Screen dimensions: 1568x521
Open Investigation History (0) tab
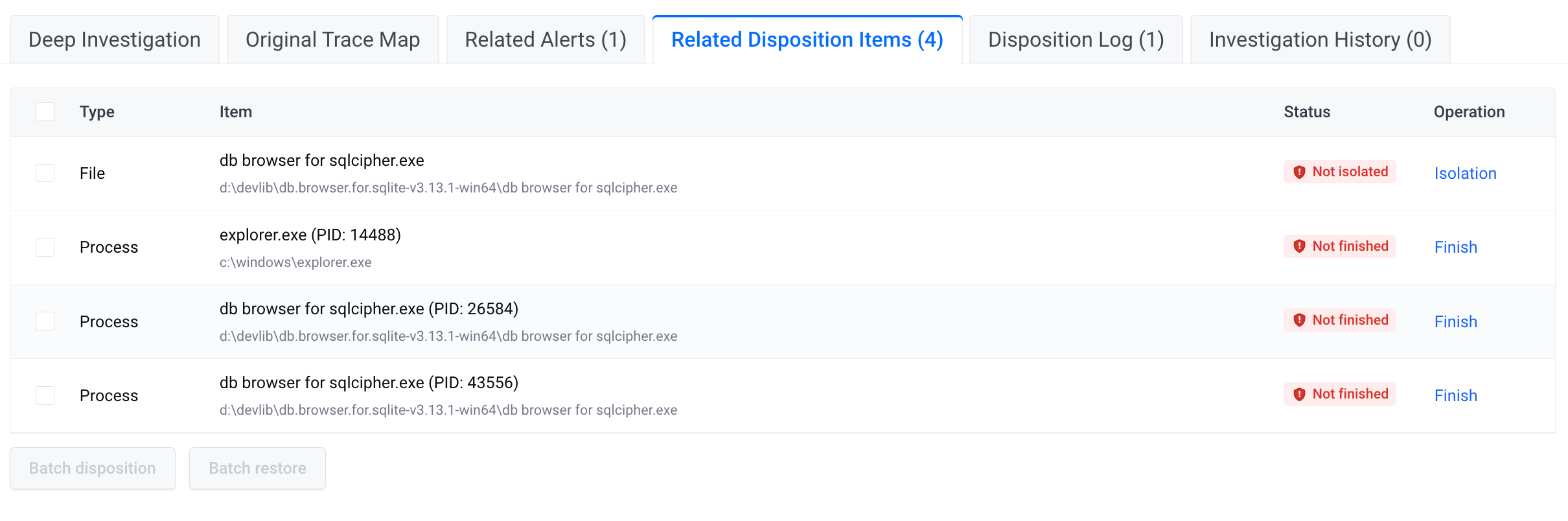pyautogui.click(x=1320, y=40)
